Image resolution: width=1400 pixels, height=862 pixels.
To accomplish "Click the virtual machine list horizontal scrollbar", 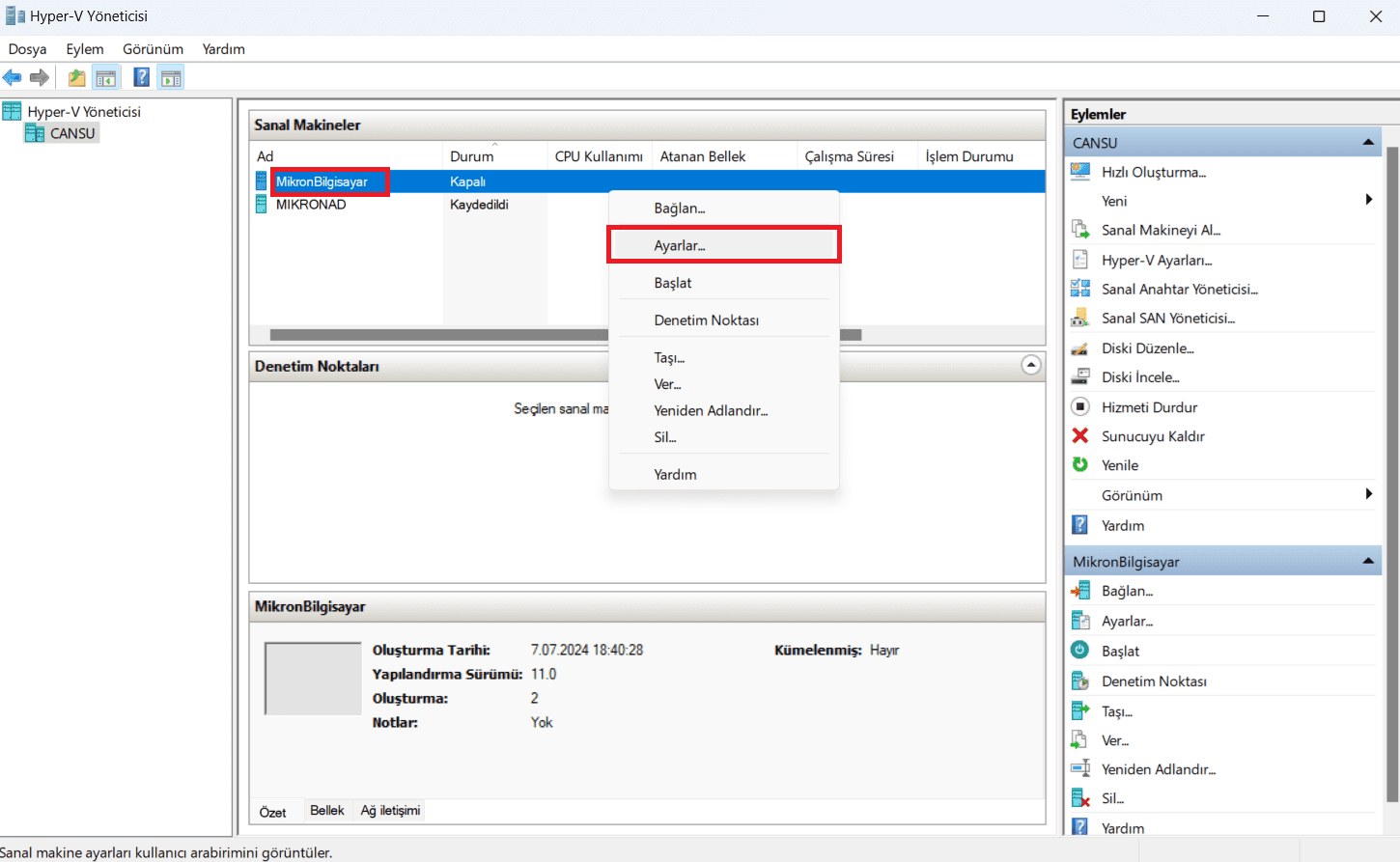I will click(566, 335).
